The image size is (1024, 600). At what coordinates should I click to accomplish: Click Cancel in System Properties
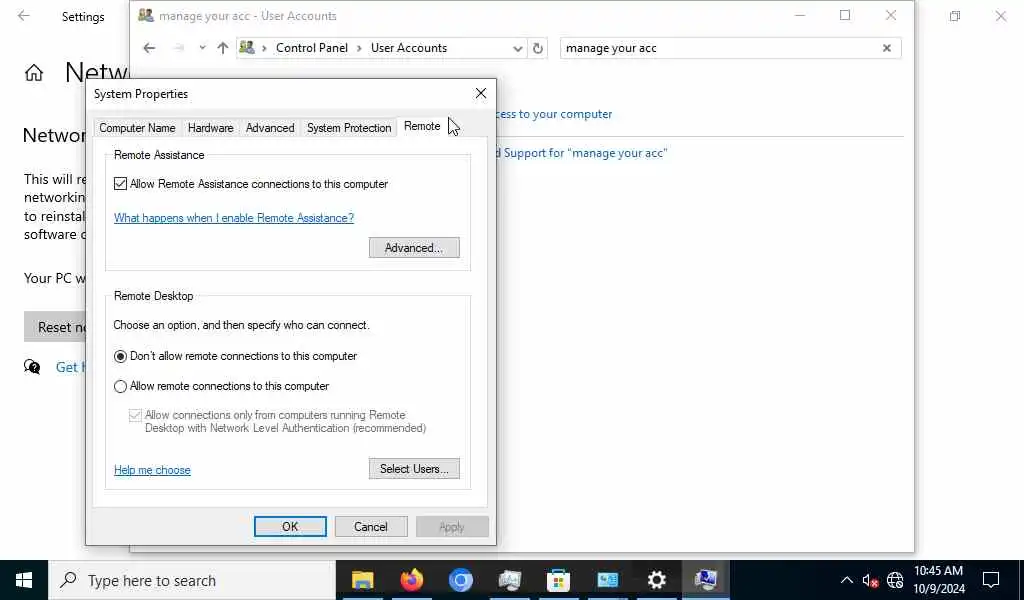coord(371,527)
